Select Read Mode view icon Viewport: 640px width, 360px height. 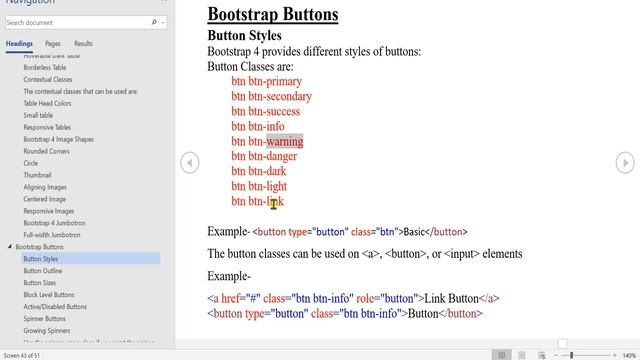(502, 356)
